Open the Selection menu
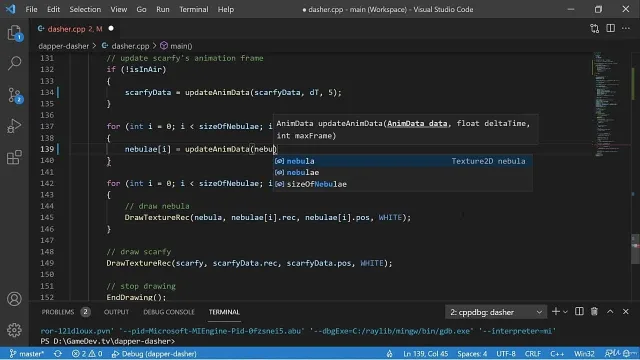The image size is (640, 360). [x=85, y=9]
